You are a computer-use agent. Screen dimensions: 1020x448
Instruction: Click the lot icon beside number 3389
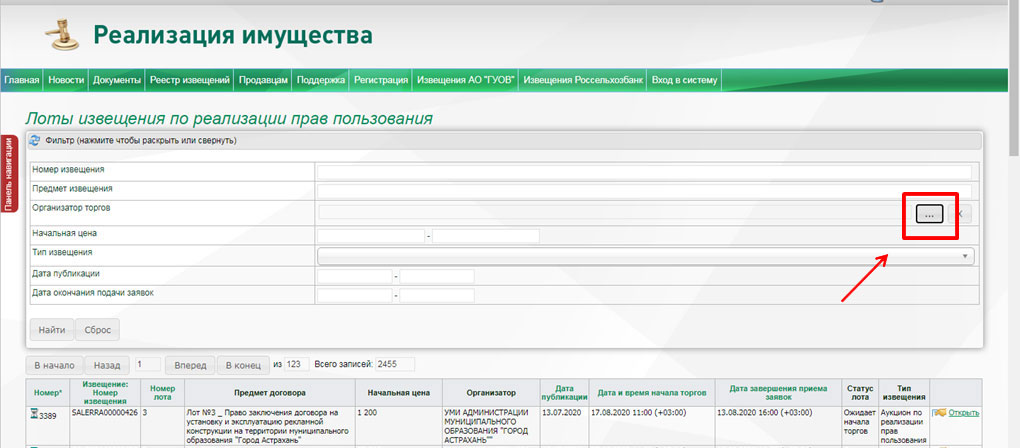(33, 414)
